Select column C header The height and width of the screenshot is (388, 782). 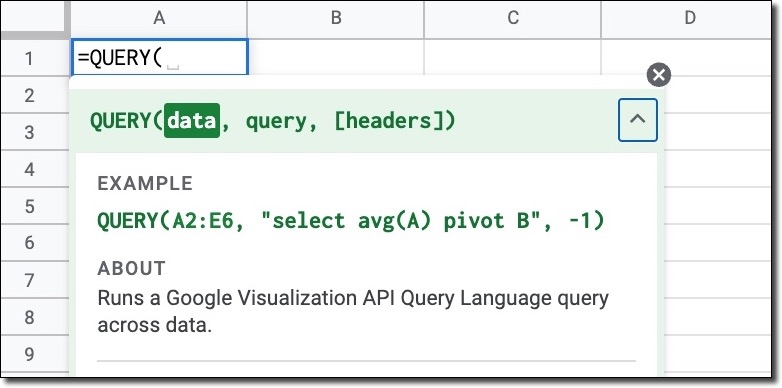[513, 18]
